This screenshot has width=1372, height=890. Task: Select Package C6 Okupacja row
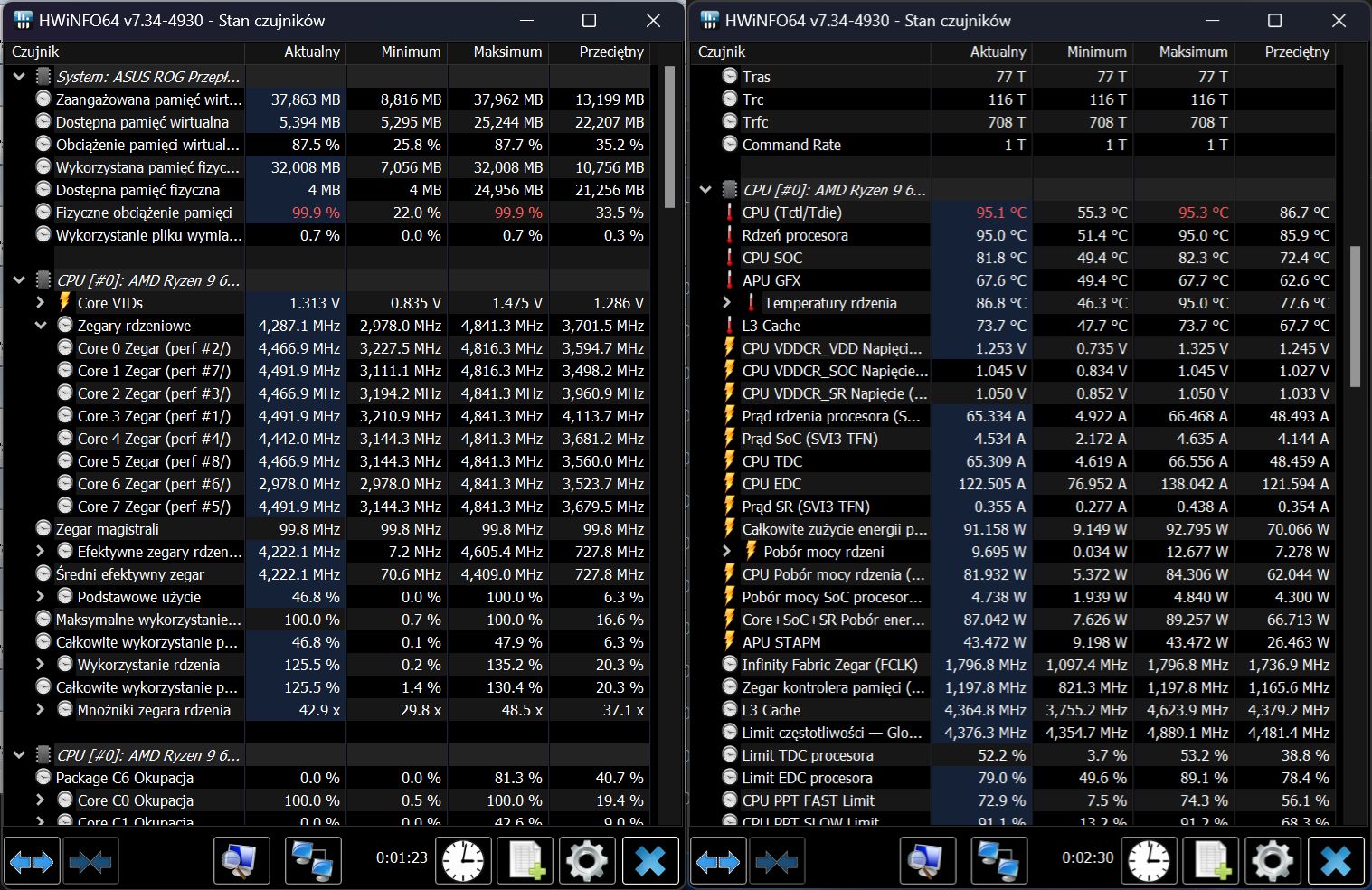coord(326,778)
